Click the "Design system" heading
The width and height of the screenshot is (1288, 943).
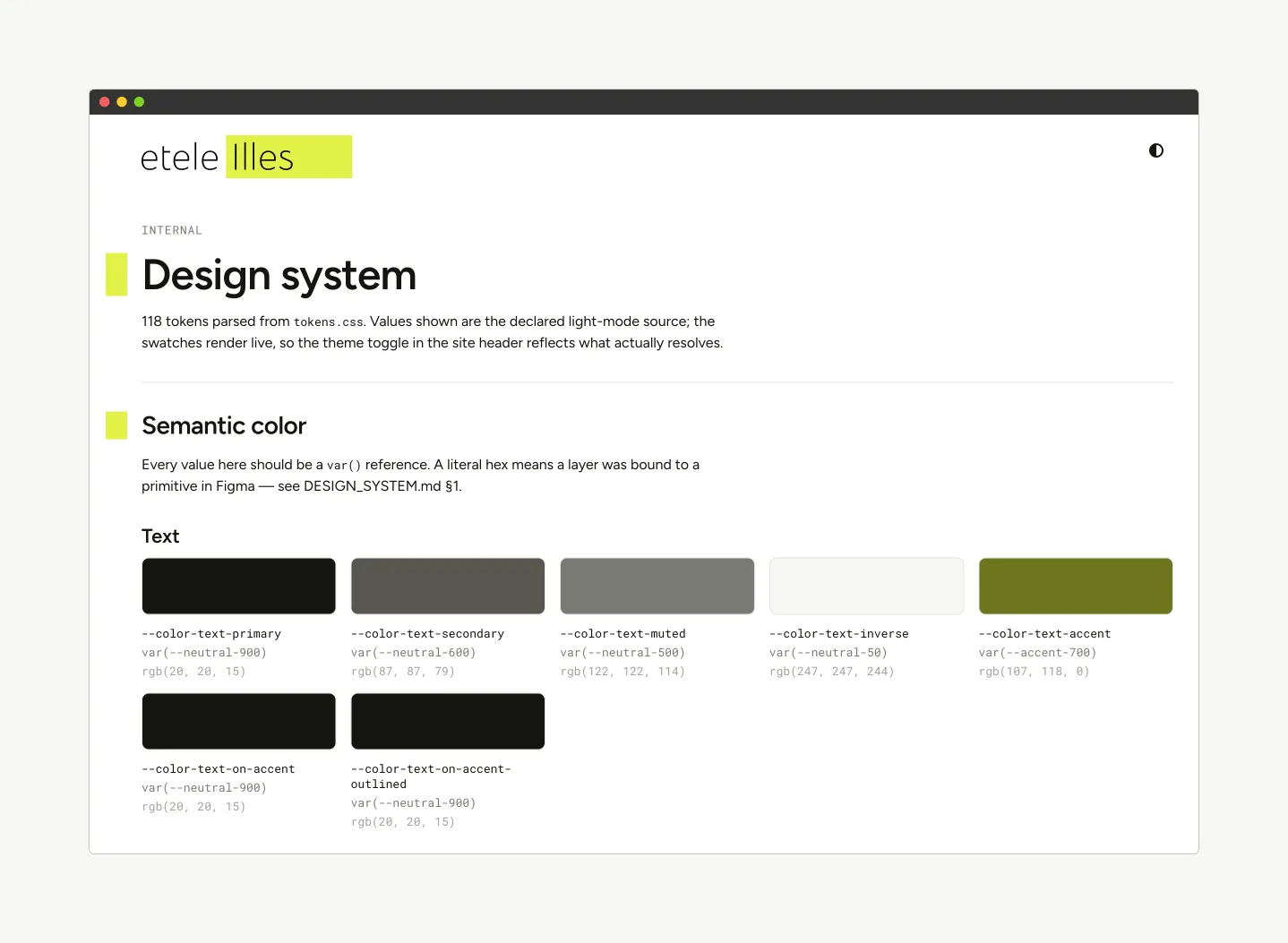click(x=279, y=275)
